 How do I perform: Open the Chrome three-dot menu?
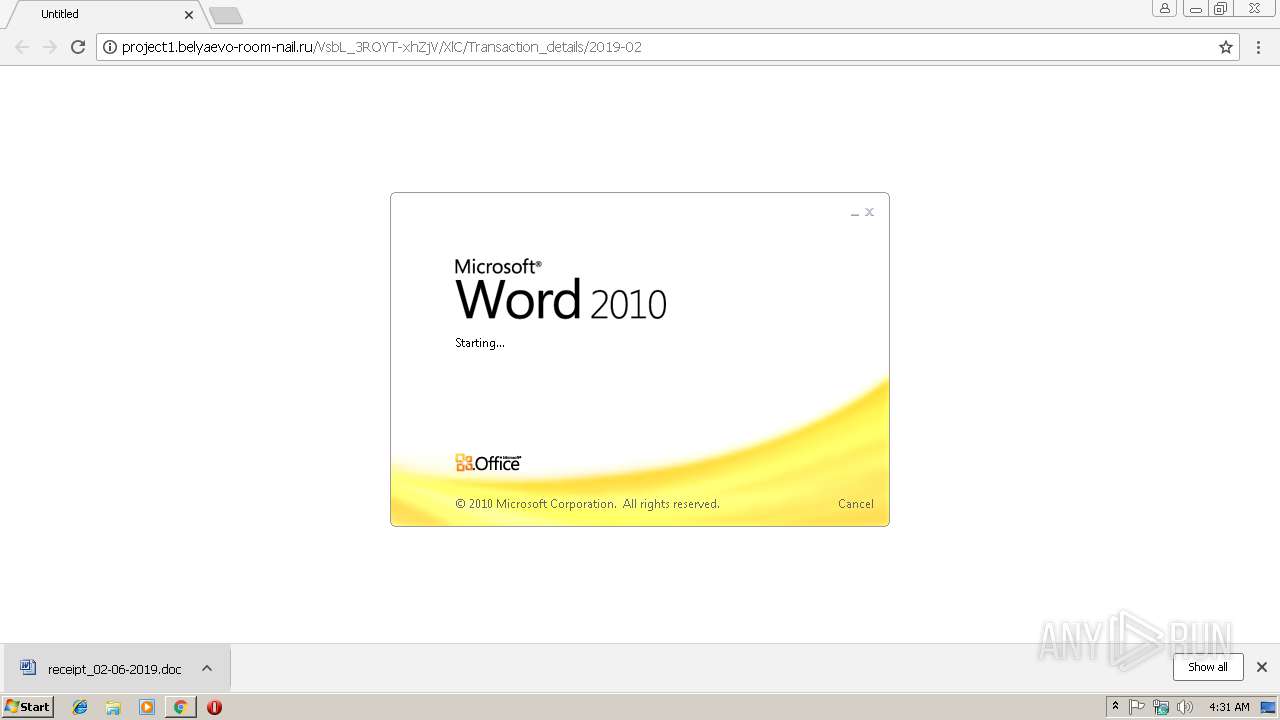[x=1259, y=47]
